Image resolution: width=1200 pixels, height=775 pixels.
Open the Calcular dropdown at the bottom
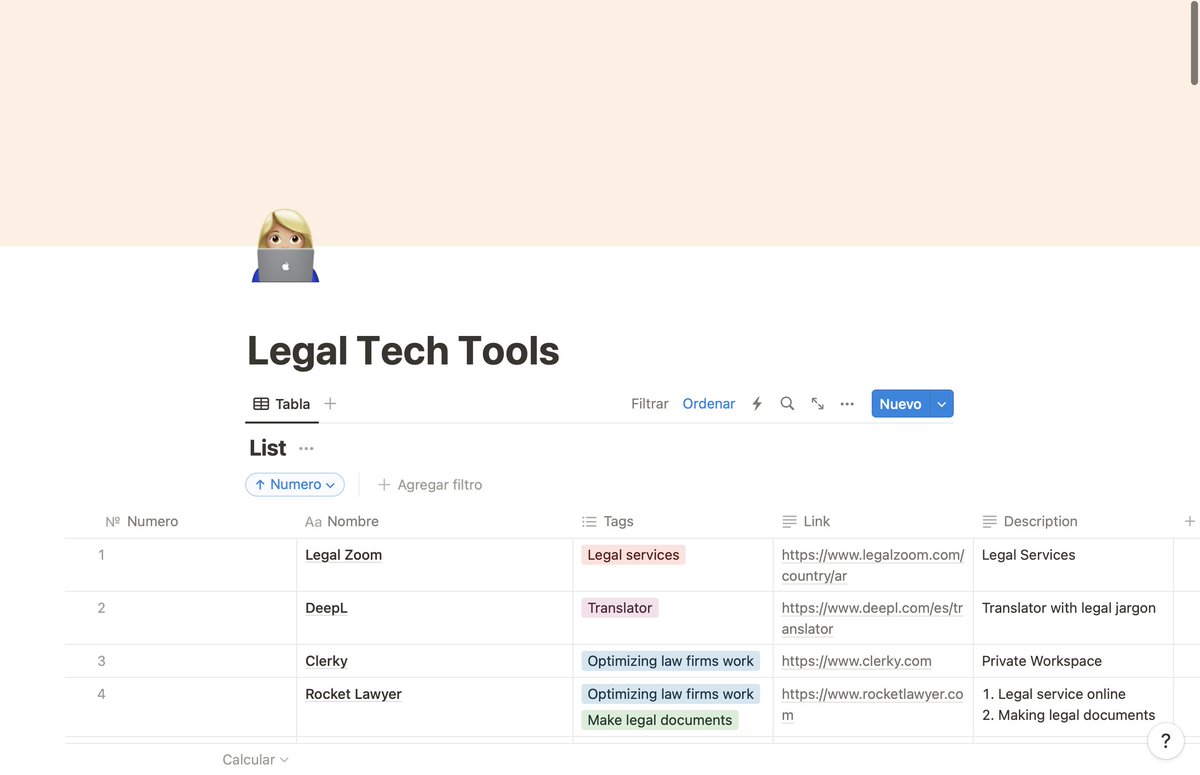[254, 759]
